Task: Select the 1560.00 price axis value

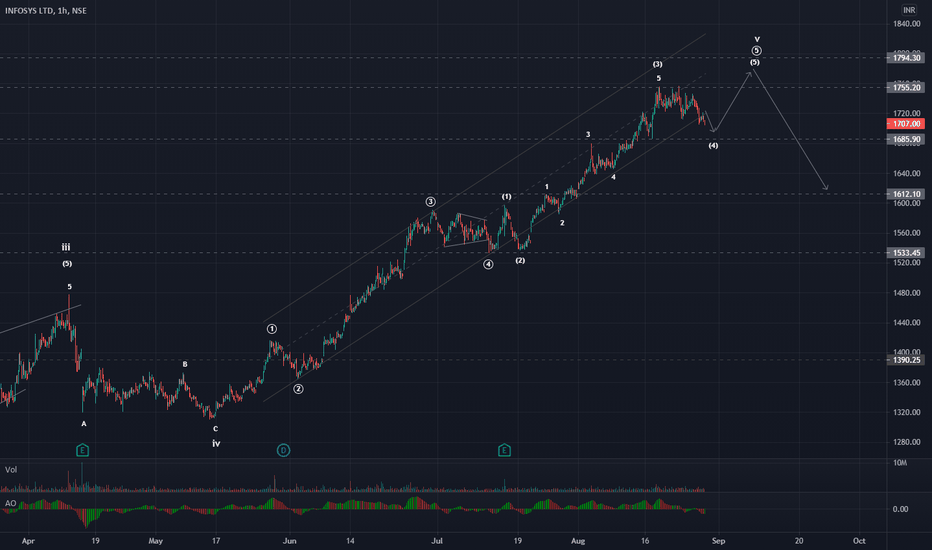Action: point(906,233)
